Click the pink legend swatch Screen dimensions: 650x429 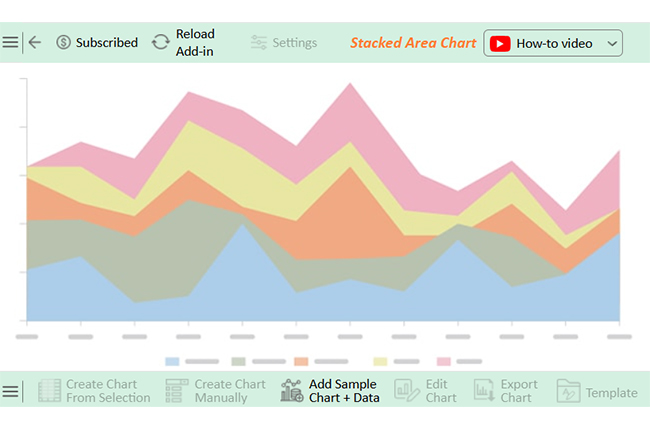(x=444, y=360)
